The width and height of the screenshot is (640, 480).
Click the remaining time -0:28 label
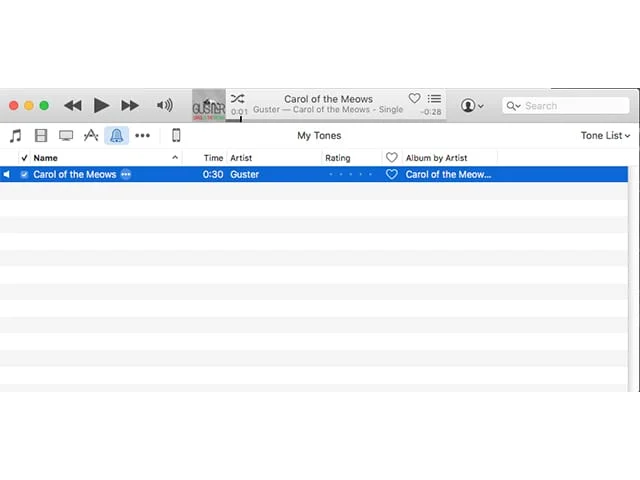coord(431,112)
